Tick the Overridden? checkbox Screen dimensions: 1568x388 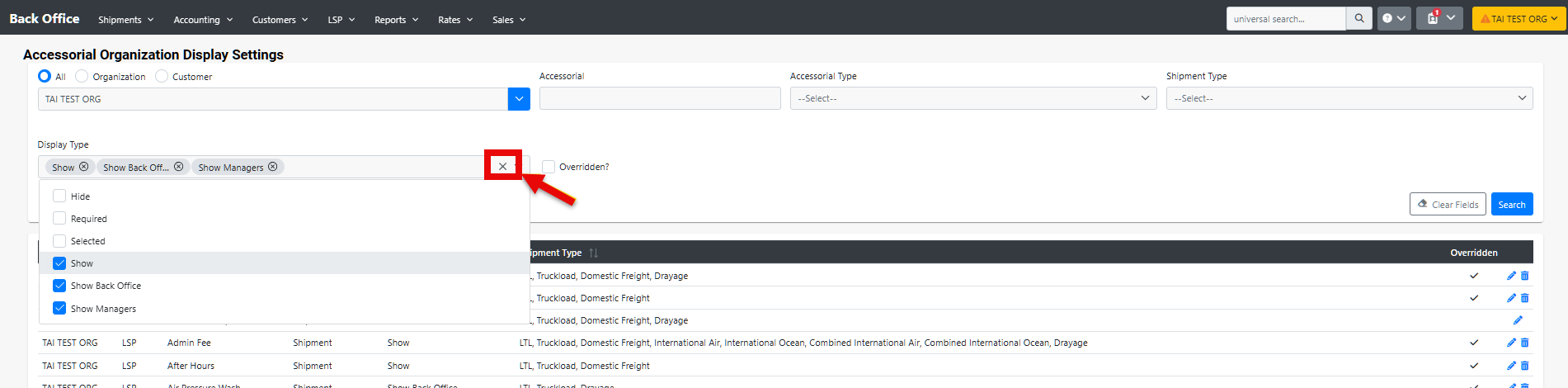[x=549, y=167]
